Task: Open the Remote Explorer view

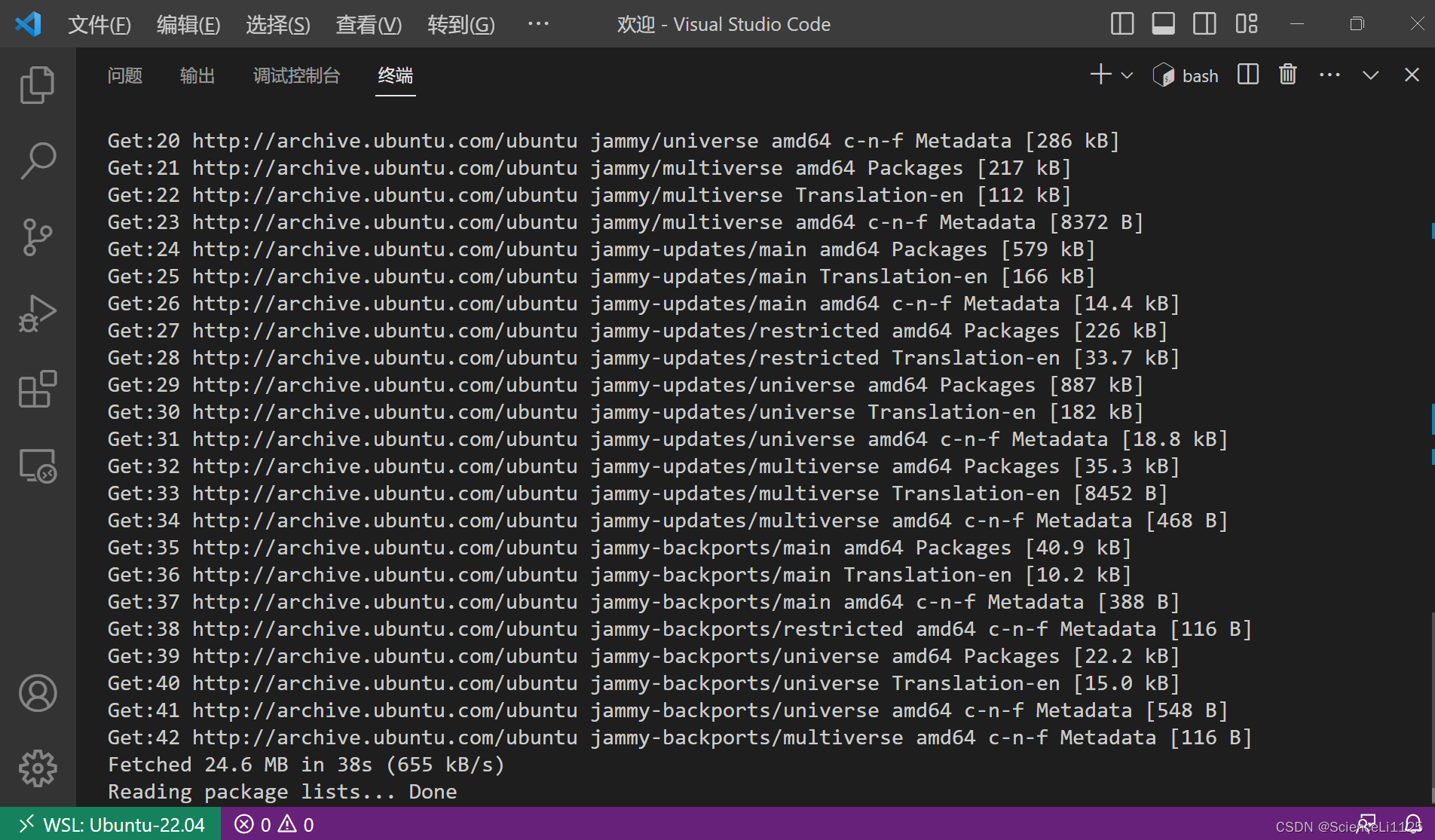Action: (37, 466)
